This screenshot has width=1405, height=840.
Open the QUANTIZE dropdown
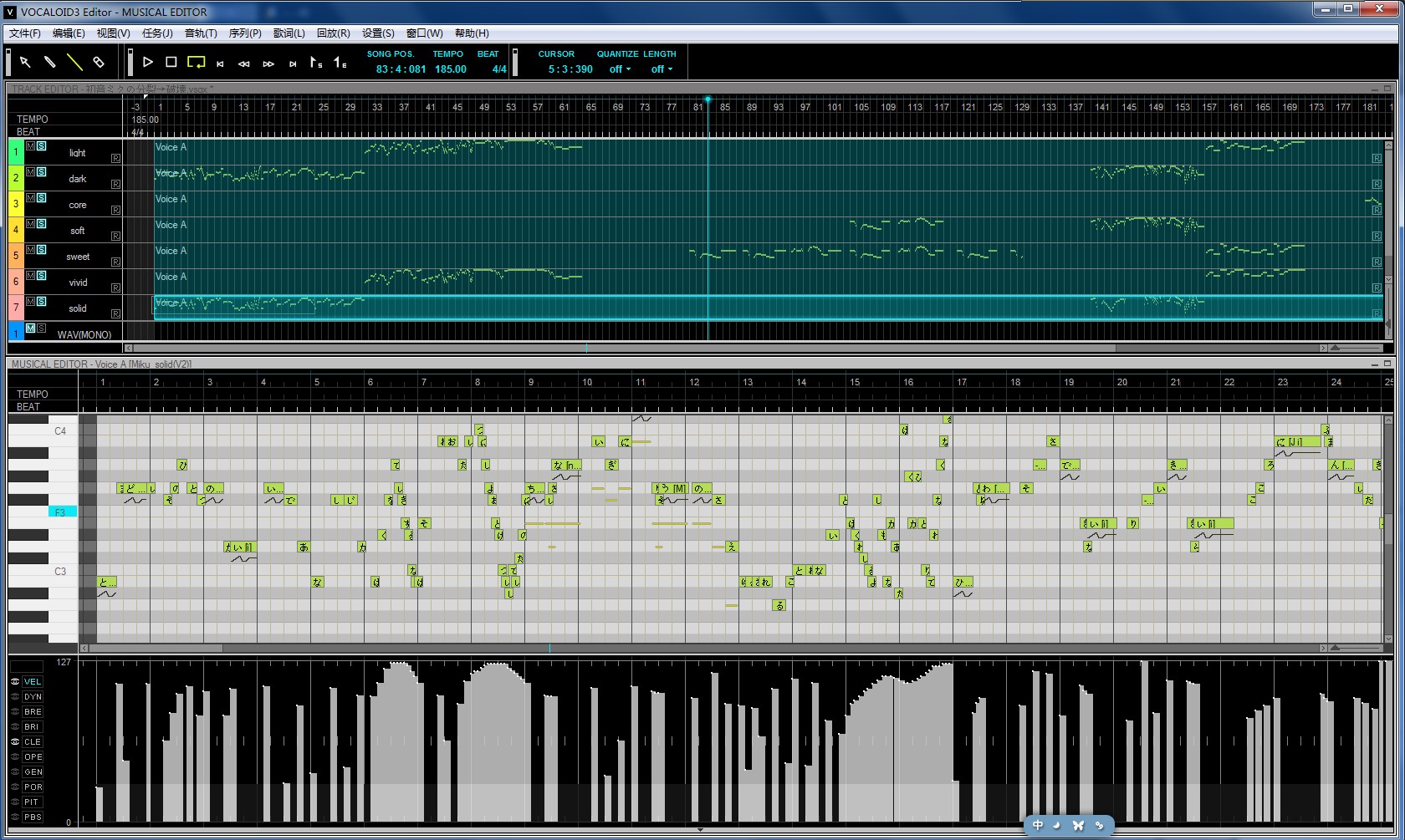pos(620,69)
